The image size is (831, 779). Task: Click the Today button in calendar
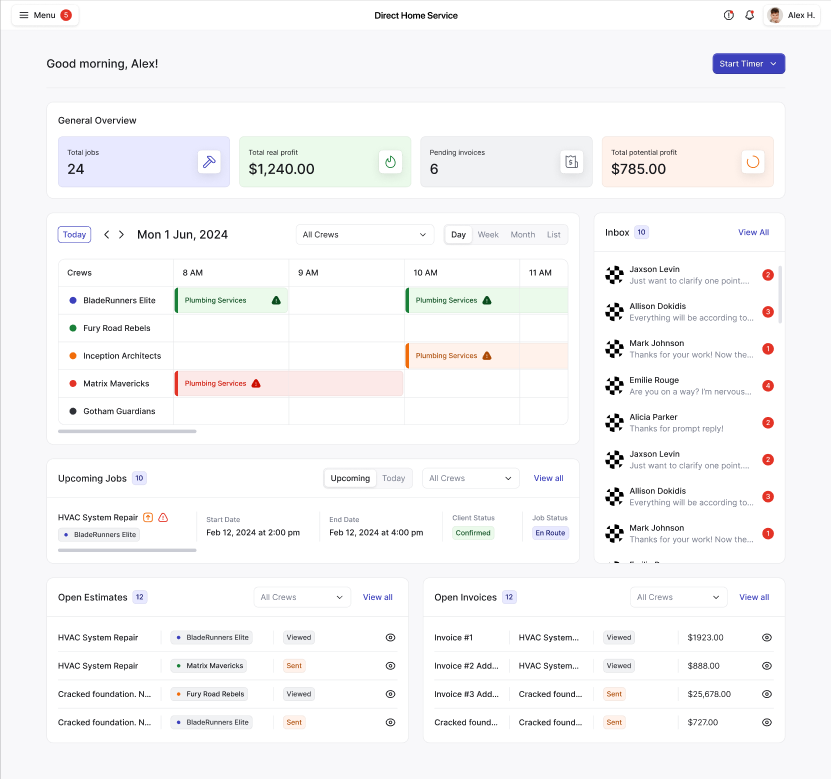[74, 235]
